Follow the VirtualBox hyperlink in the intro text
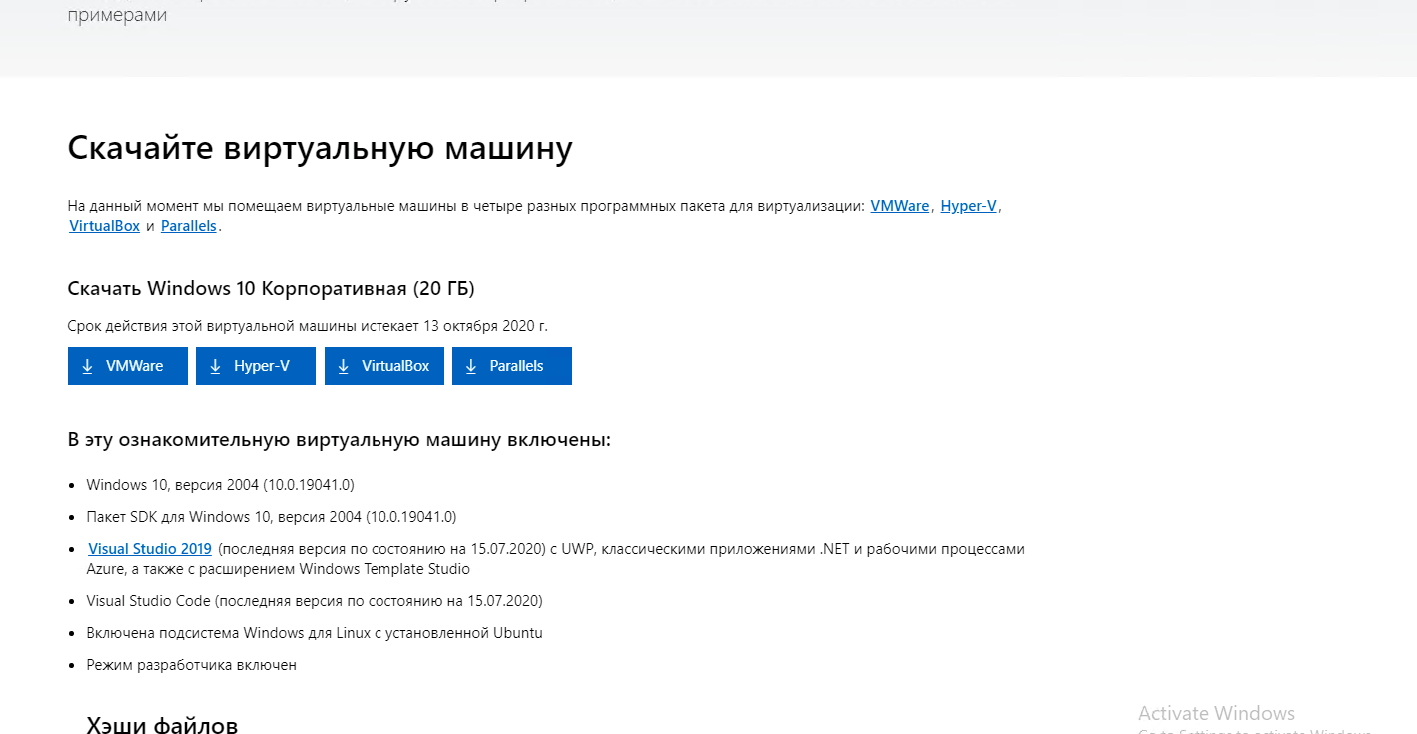The width and height of the screenshot is (1417, 734). tap(104, 226)
